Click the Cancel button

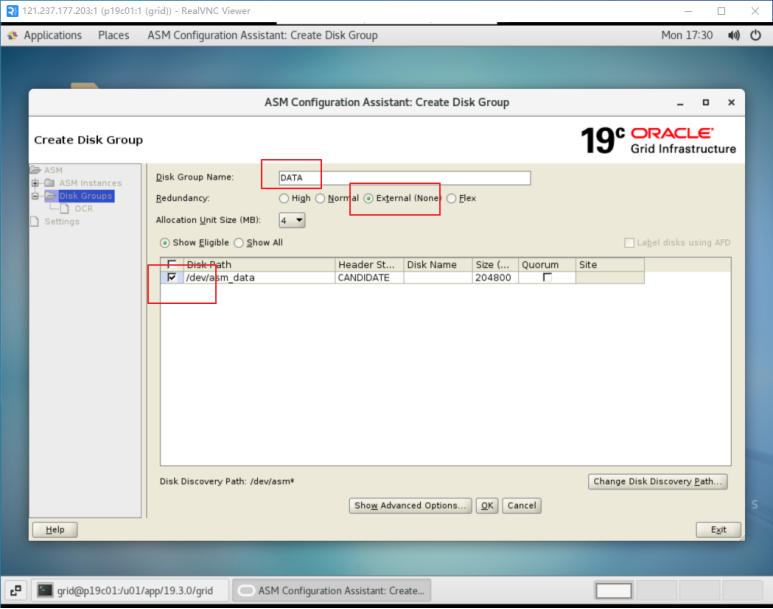pos(522,505)
